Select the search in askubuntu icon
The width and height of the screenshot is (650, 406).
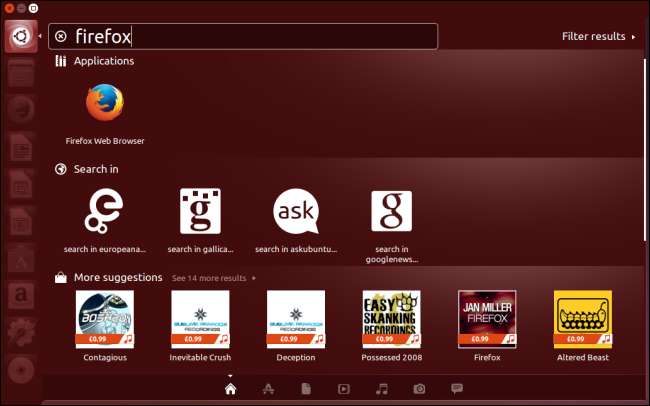296,211
